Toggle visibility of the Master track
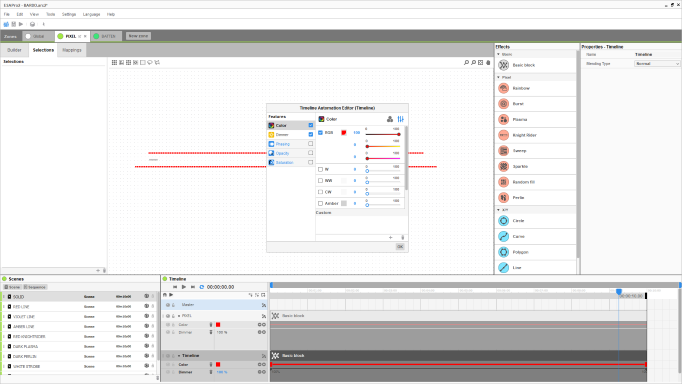Image resolution: width=682 pixels, height=384 pixels. [x=168, y=305]
